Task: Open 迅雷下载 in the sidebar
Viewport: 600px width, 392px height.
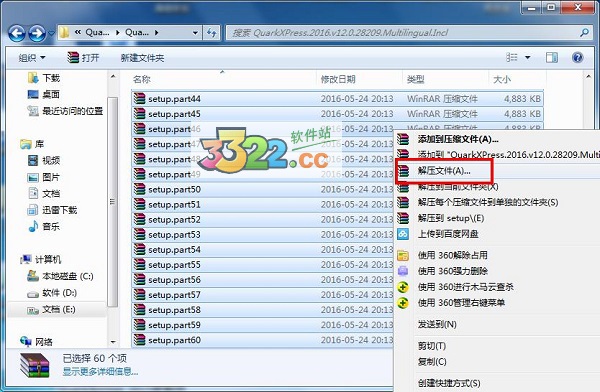Action: [52, 210]
